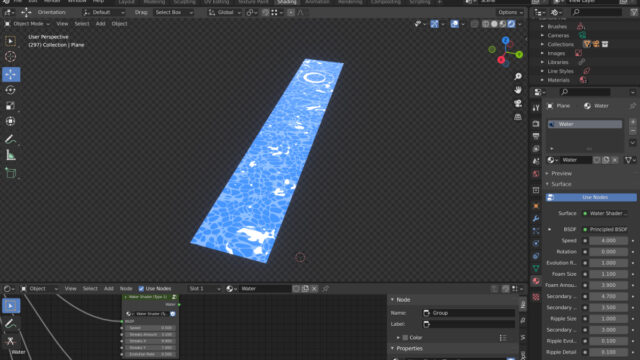Screen dimensions: 640x360
Task: Open the Slot 1 dropdown
Action: pos(204,289)
